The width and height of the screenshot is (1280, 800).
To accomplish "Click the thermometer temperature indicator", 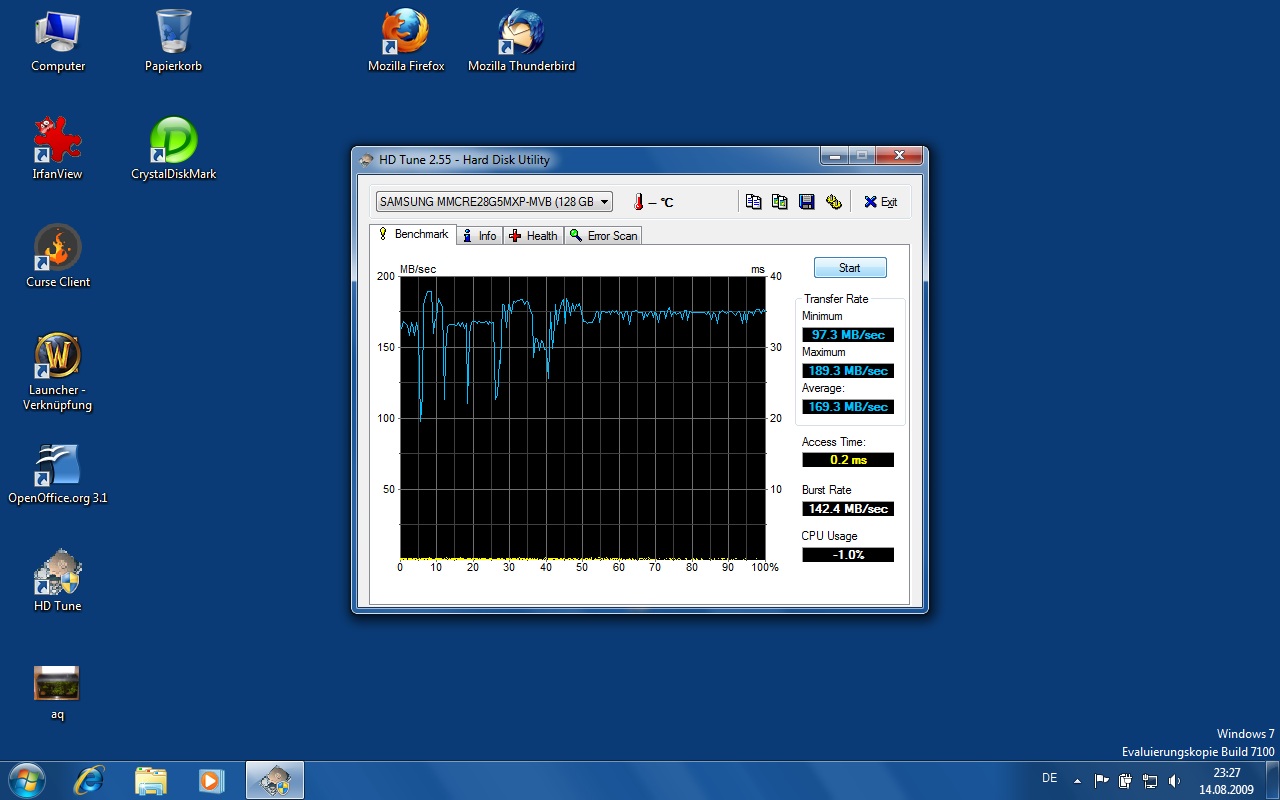I will (x=638, y=202).
